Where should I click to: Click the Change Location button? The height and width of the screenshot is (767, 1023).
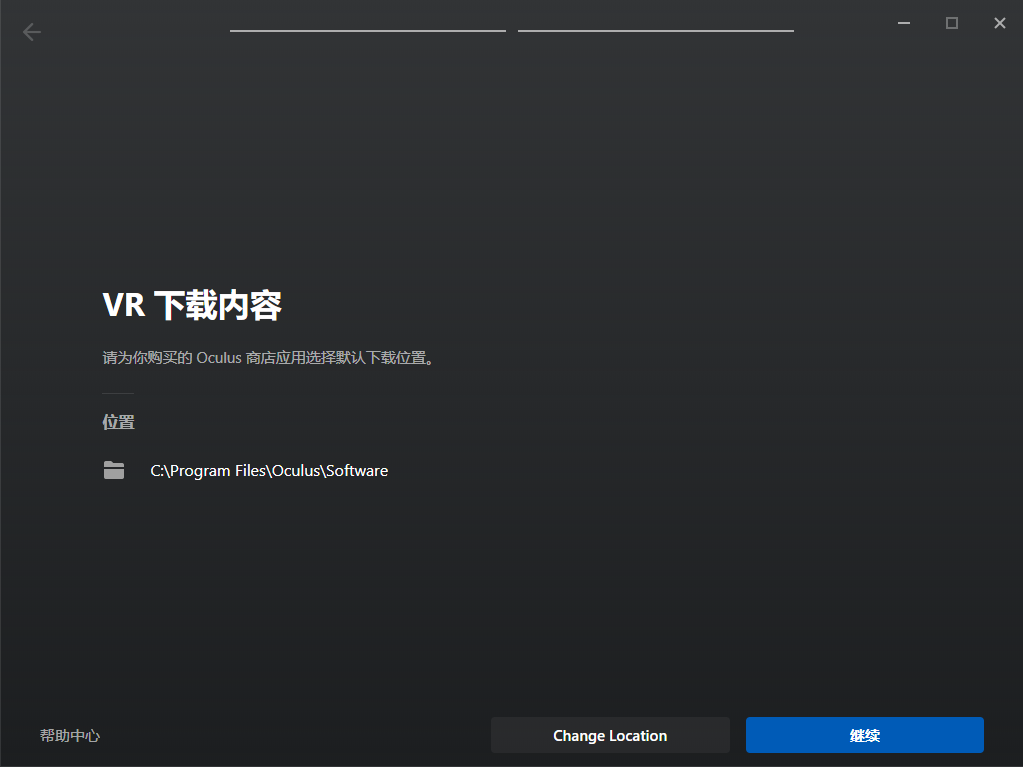[610, 735]
